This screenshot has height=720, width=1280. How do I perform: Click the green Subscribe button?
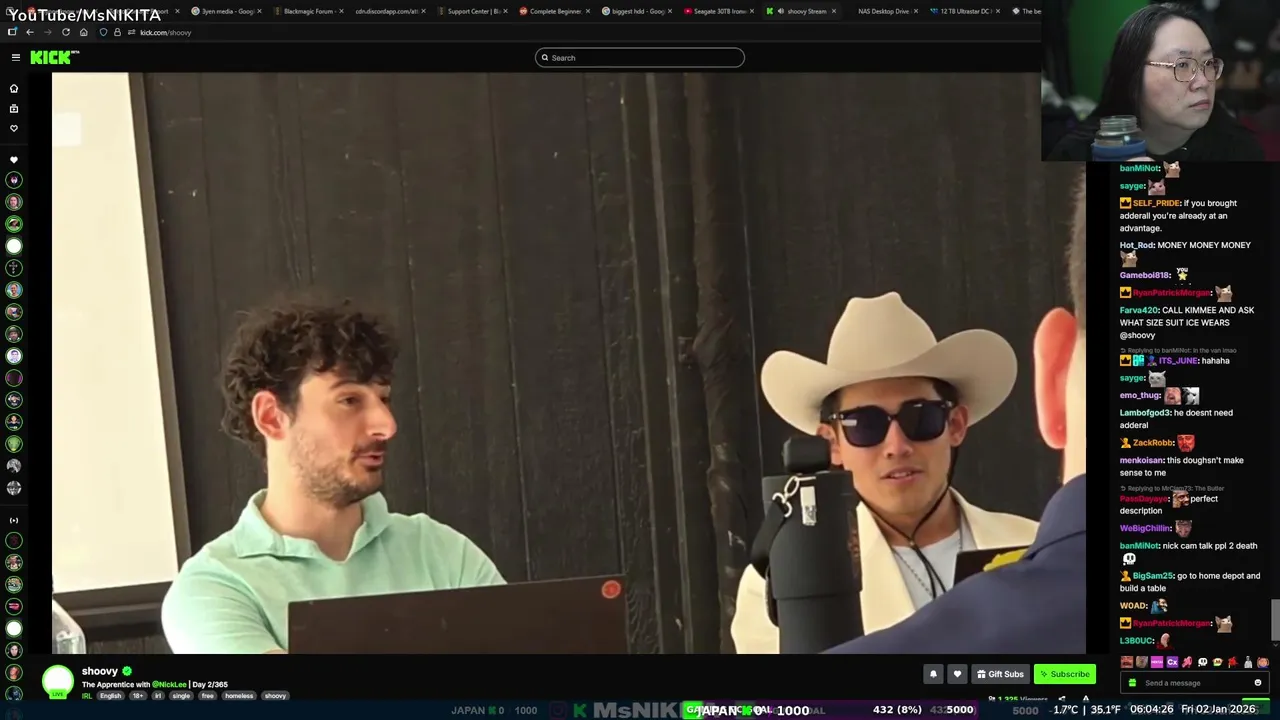point(1064,674)
